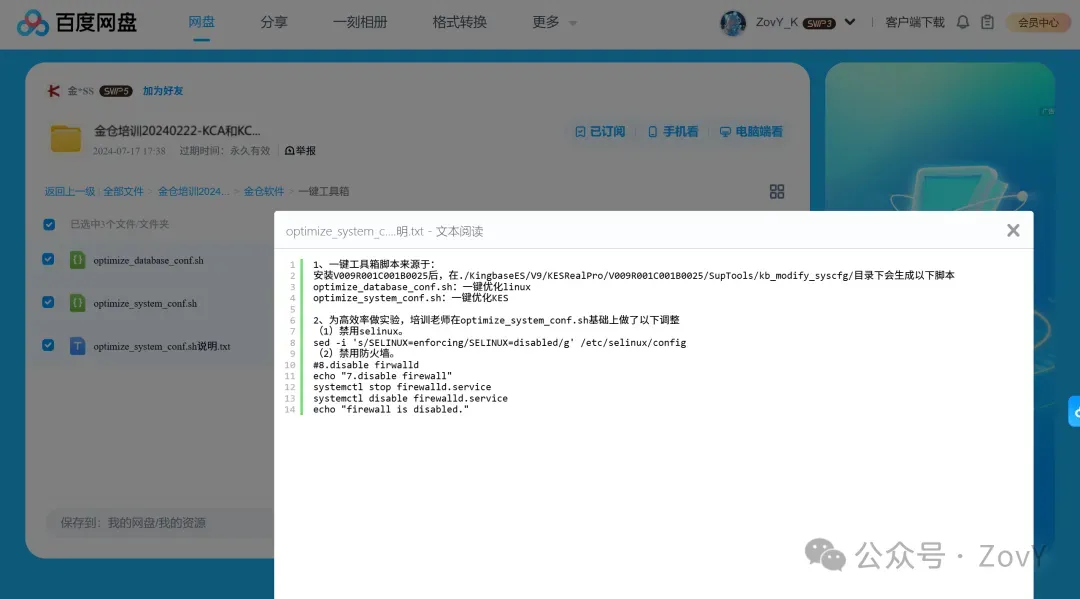
Task: Click optimize_system_conf.sh file icon
Action: click(x=77, y=303)
